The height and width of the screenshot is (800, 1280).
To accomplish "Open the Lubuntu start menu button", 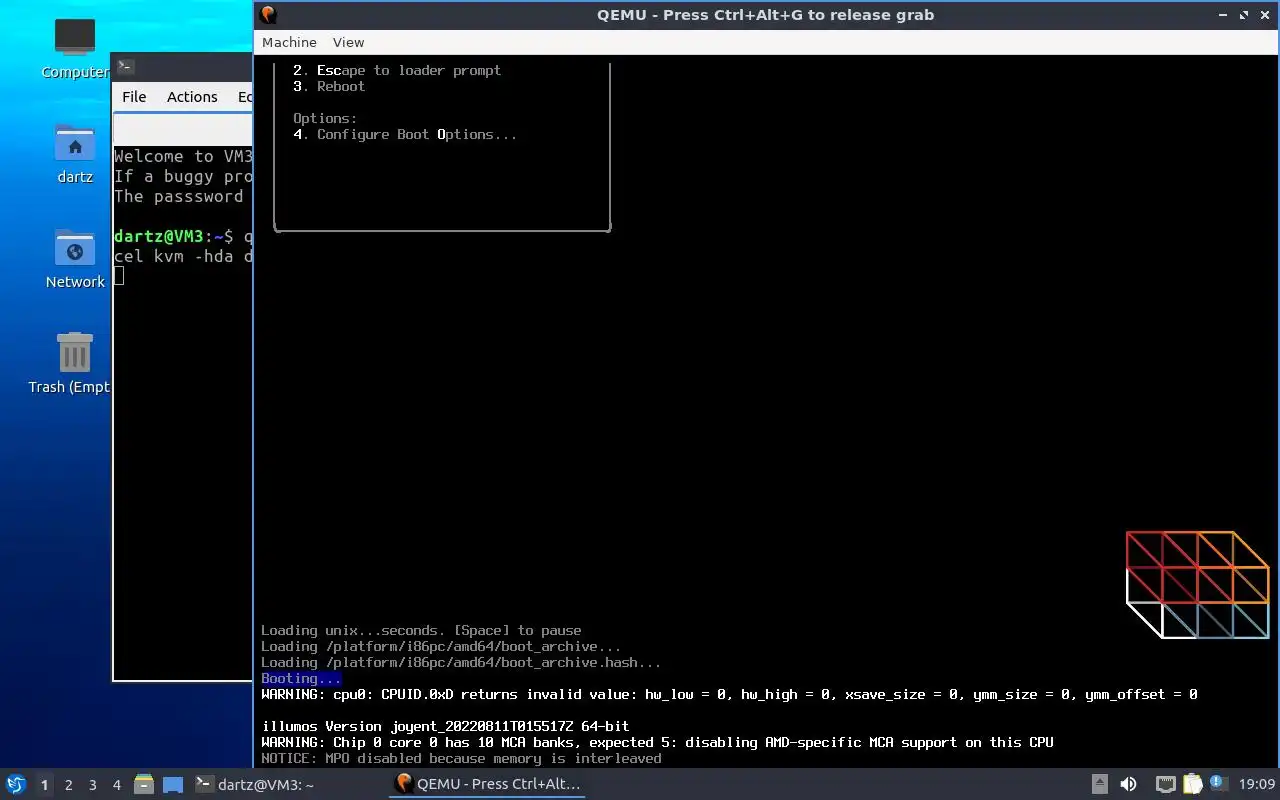I will 16,784.
